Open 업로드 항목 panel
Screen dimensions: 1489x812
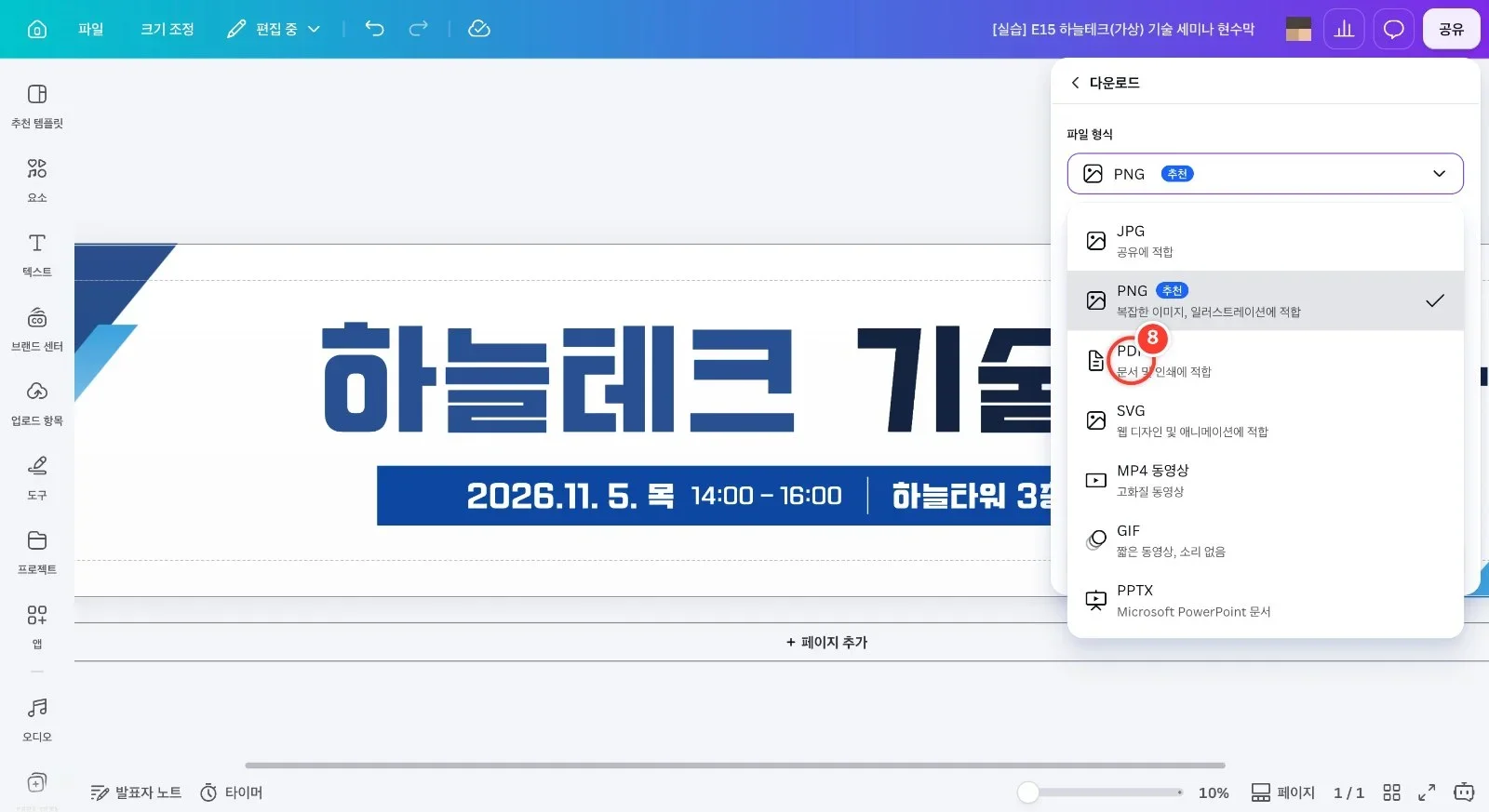[x=37, y=404]
